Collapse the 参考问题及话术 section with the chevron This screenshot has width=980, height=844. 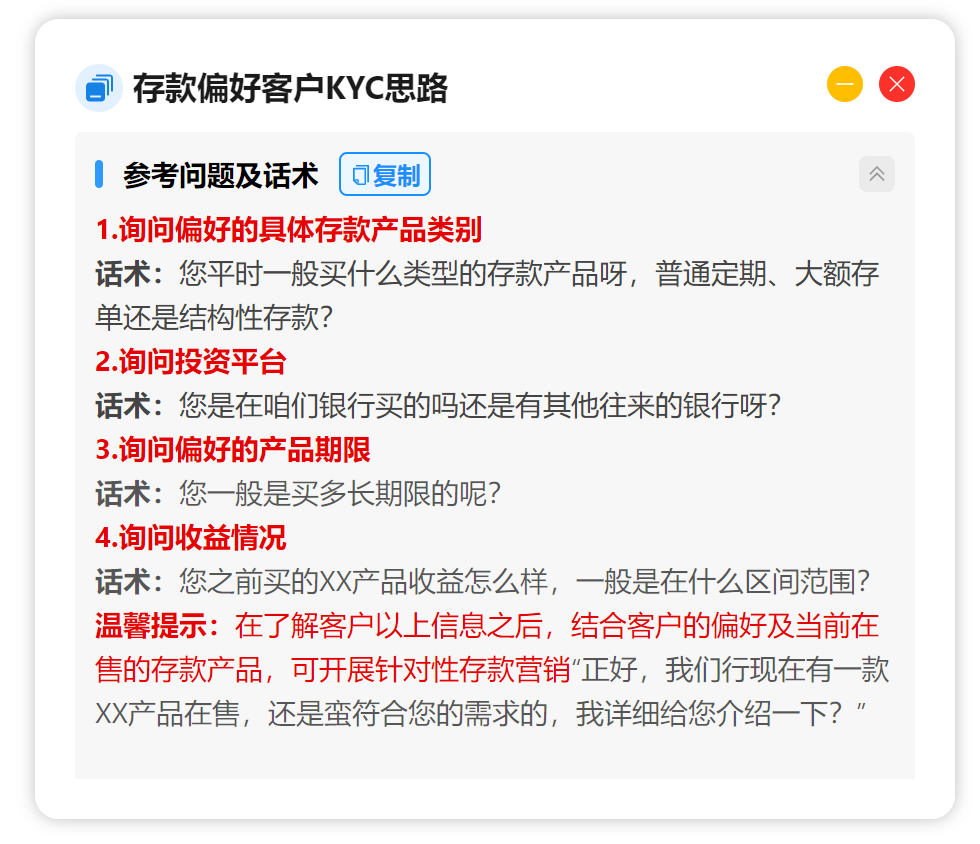tap(876, 174)
